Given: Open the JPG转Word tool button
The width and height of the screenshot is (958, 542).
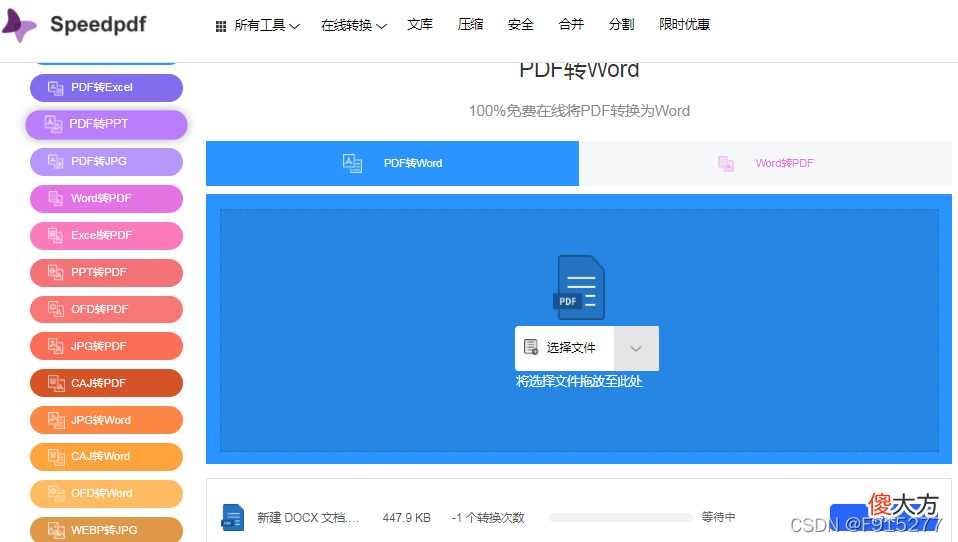Looking at the screenshot, I should click(106, 420).
